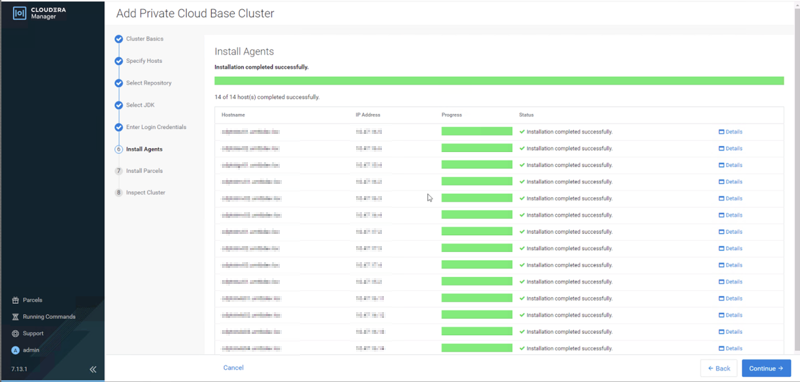Image resolution: width=800 pixels, height=382 pixels.
Task: Go to the Specify Hosts step
Action: (x=139, y=61)
